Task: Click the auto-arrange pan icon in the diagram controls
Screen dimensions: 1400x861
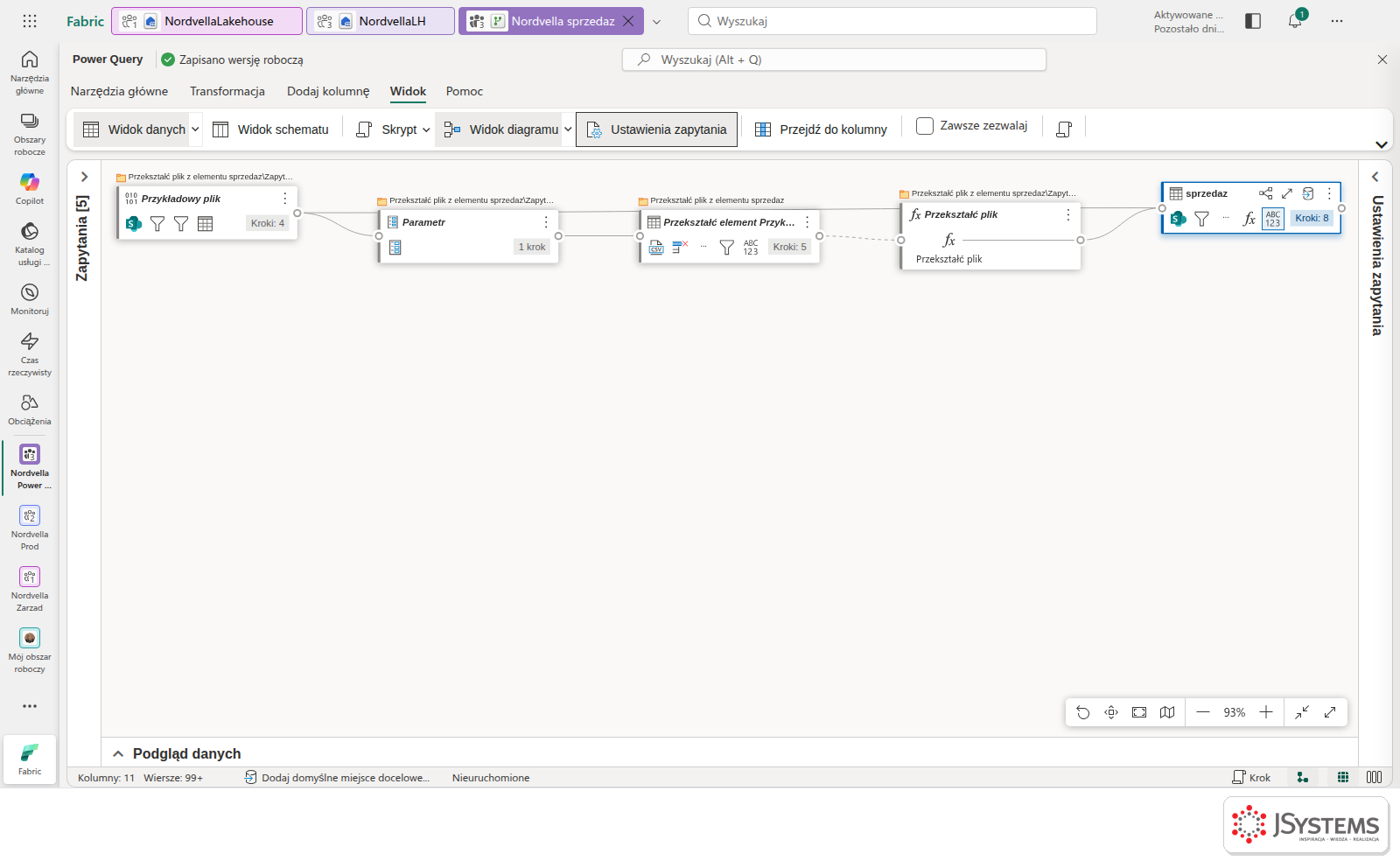Action: (1111, 712)
